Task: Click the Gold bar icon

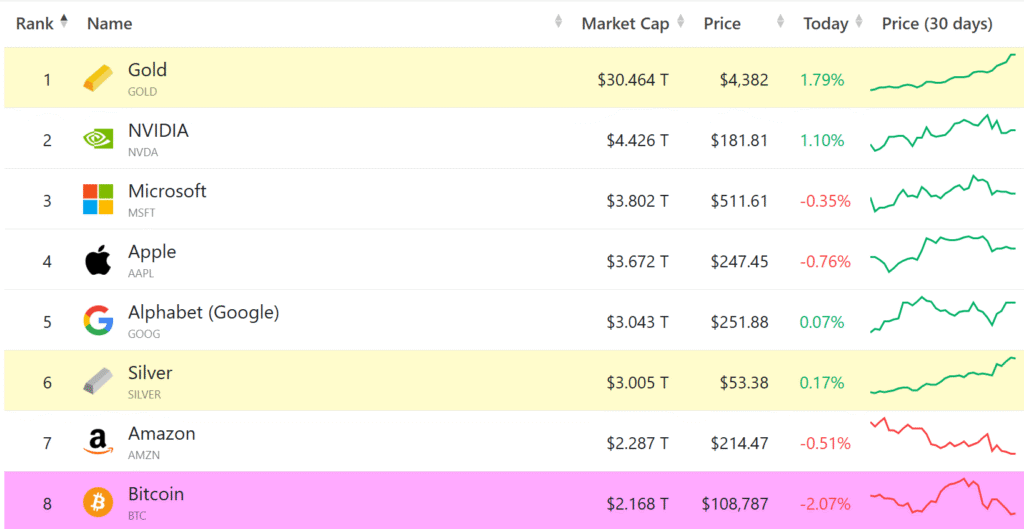Action: (98, 79)
